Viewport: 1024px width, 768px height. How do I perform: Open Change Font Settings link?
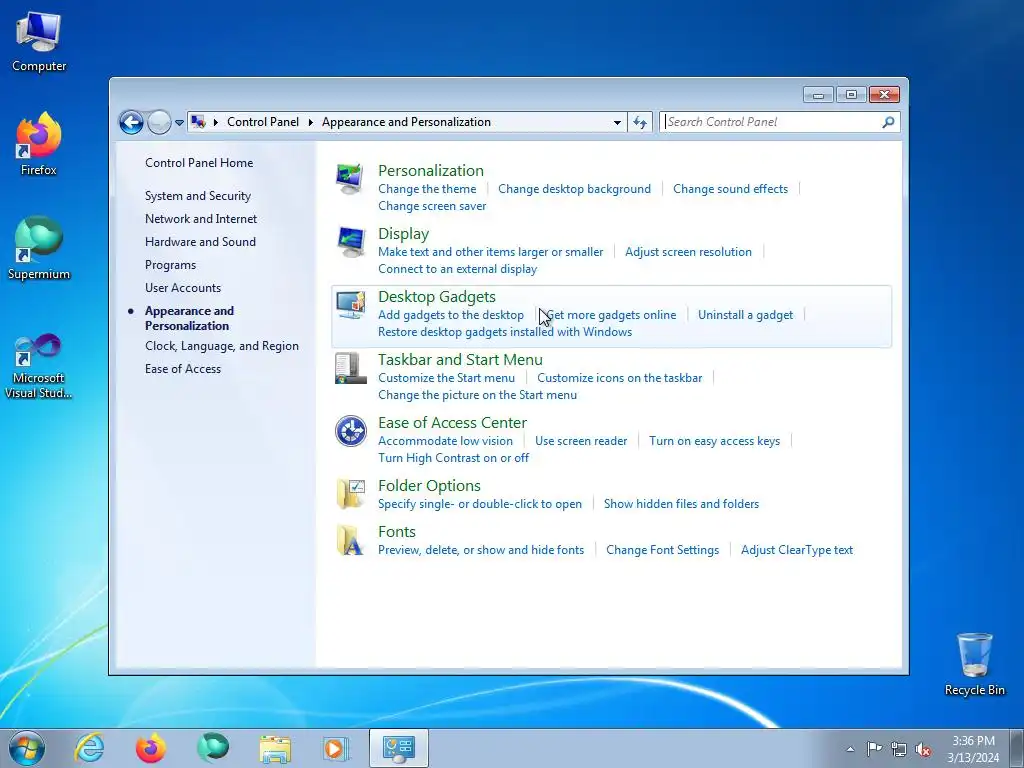point(663,550)
